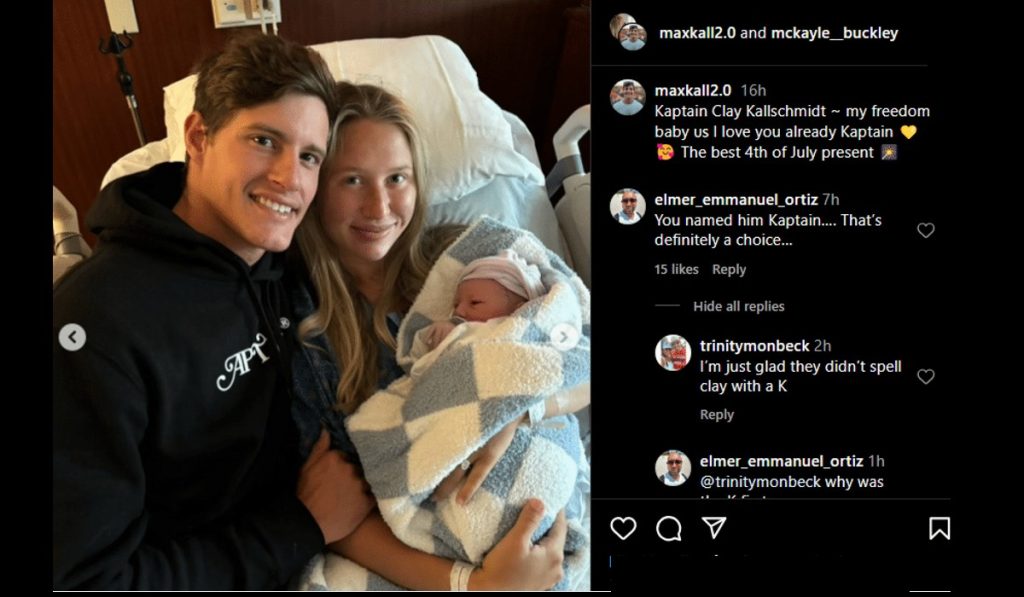1024x597 pixels.
Task: Open mckayle__buckley profile link
Action: click(x=835, y=33)
